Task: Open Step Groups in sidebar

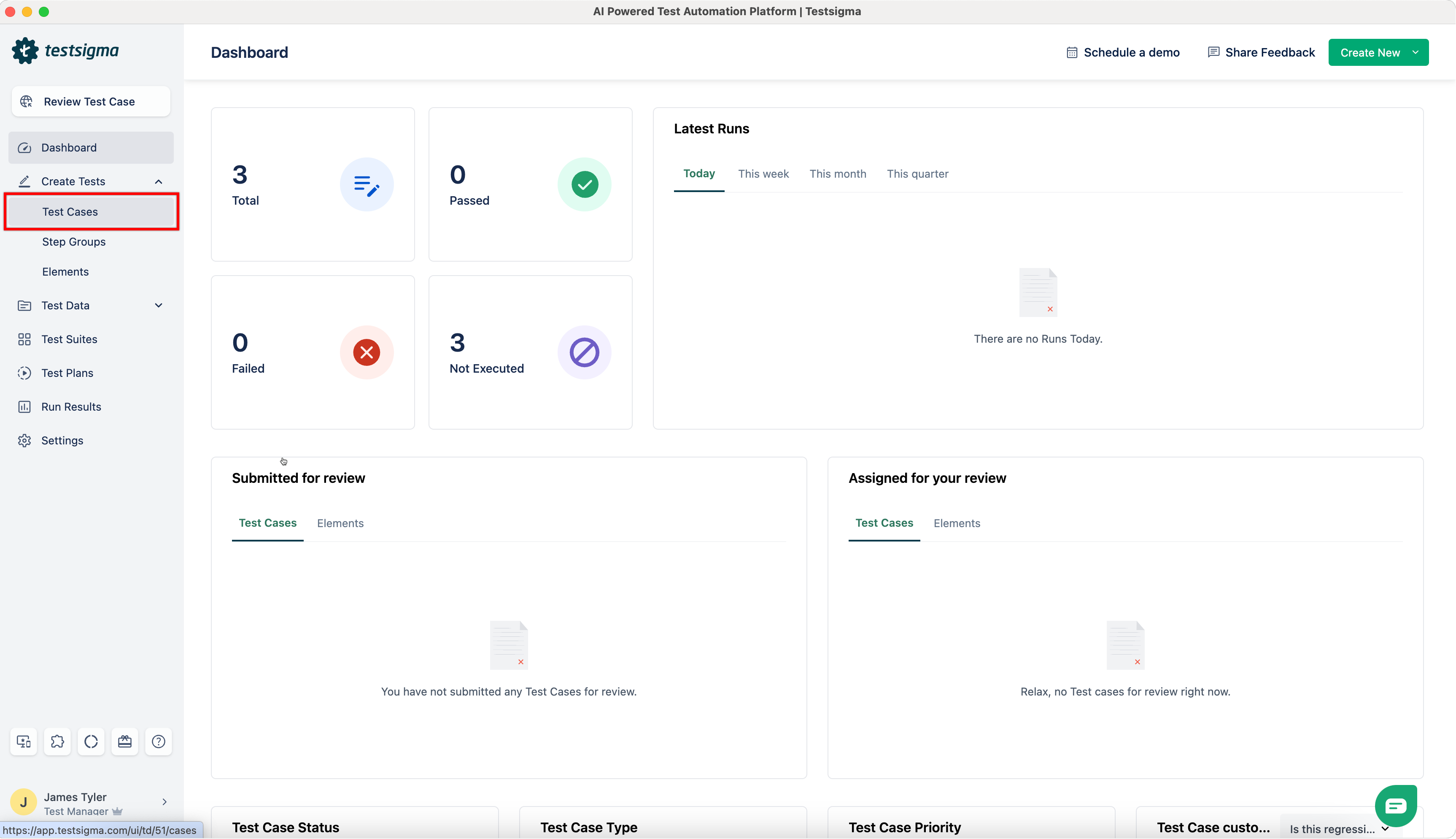Action: point(74,242)
